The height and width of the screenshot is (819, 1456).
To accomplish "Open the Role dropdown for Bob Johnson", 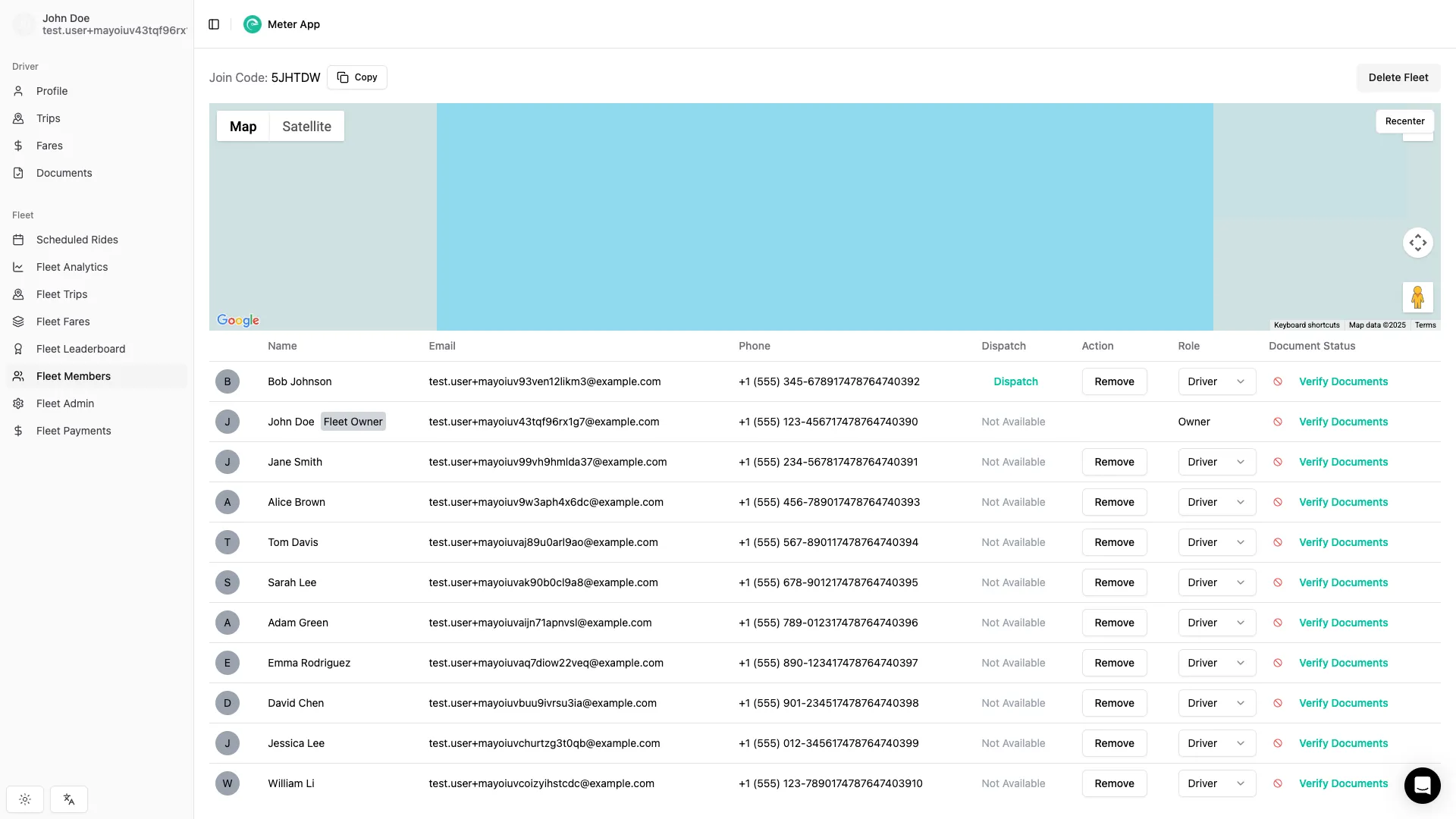I will tap(1216, 381).
